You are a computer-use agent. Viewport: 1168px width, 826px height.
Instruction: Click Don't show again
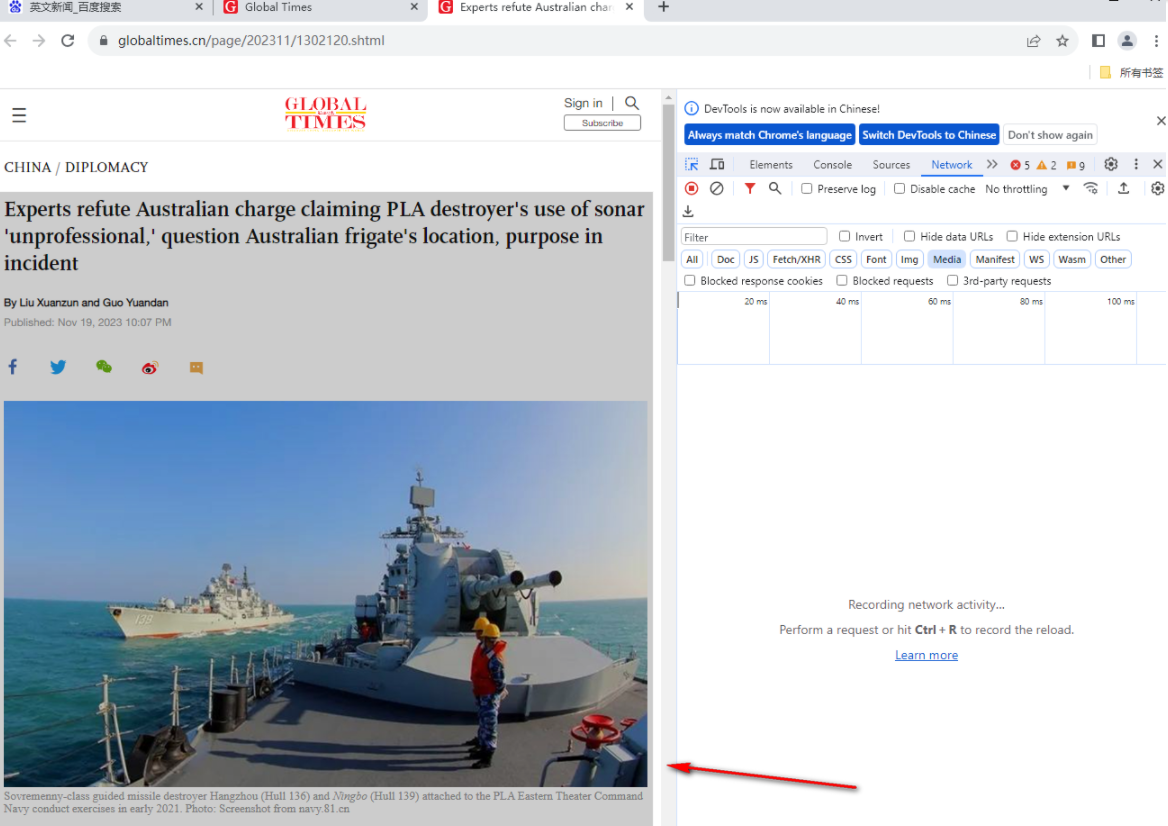tap(1050, 135)
